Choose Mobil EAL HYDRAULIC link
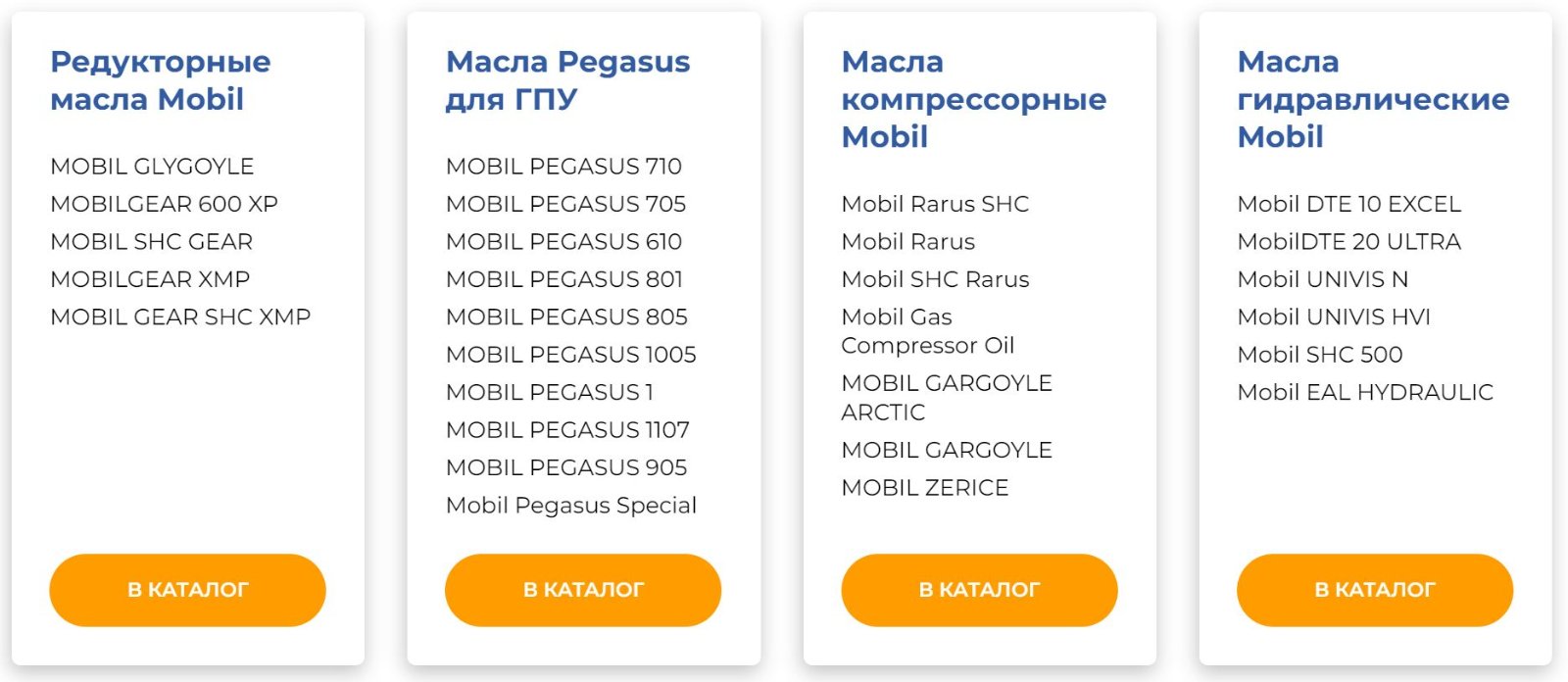1568x682 pixels. (x=1365, y=392)
